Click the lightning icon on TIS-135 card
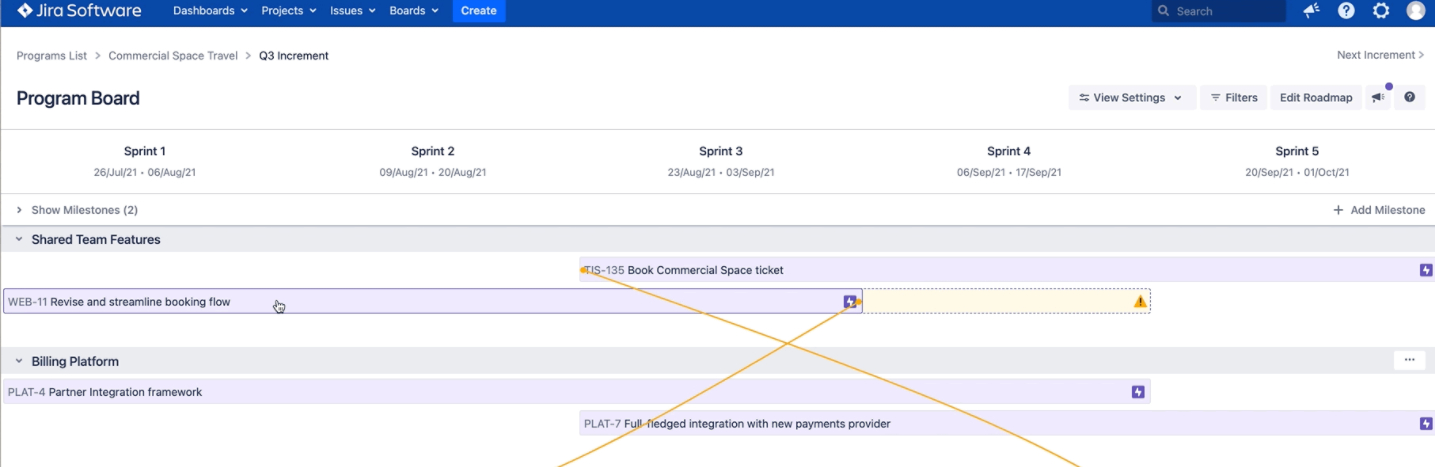Viewport: 1435px width, 467px height. click(x=1426, y=270)
